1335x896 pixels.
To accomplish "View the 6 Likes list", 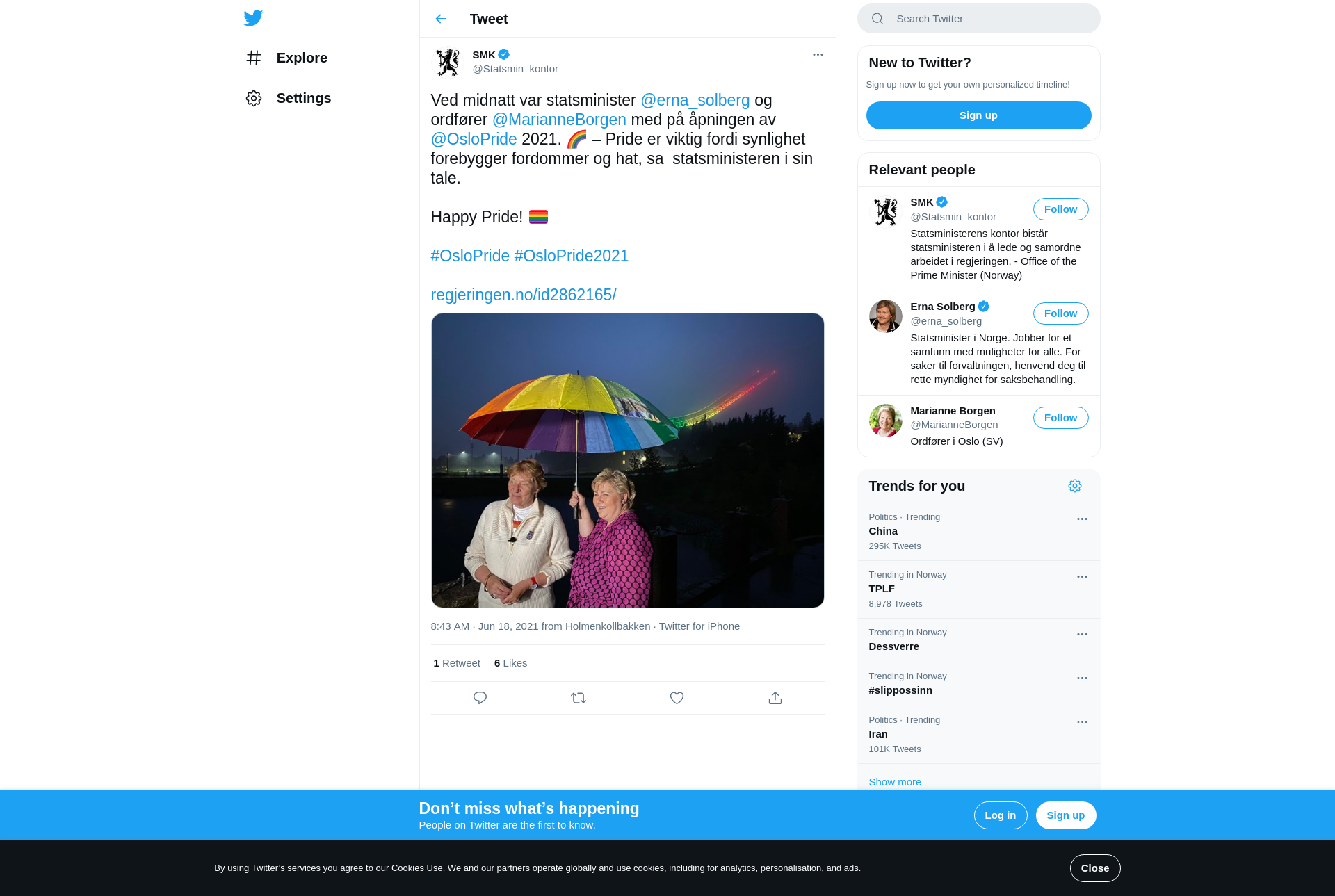I will point(510,663).
